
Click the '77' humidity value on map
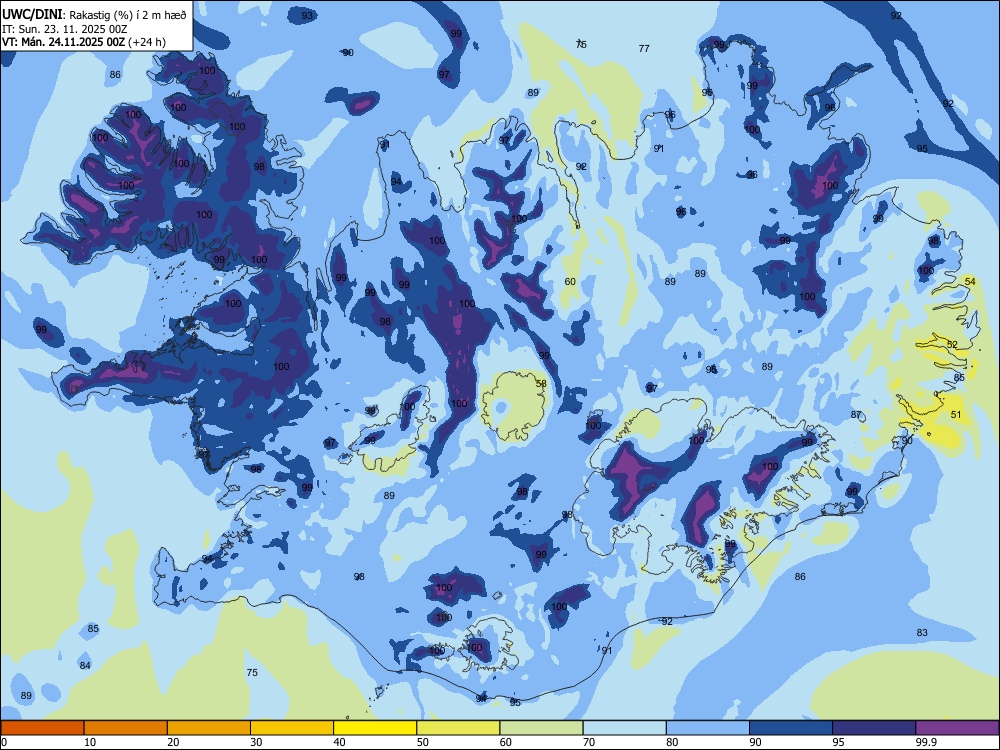pyautogui.click(x=644, y=48)
